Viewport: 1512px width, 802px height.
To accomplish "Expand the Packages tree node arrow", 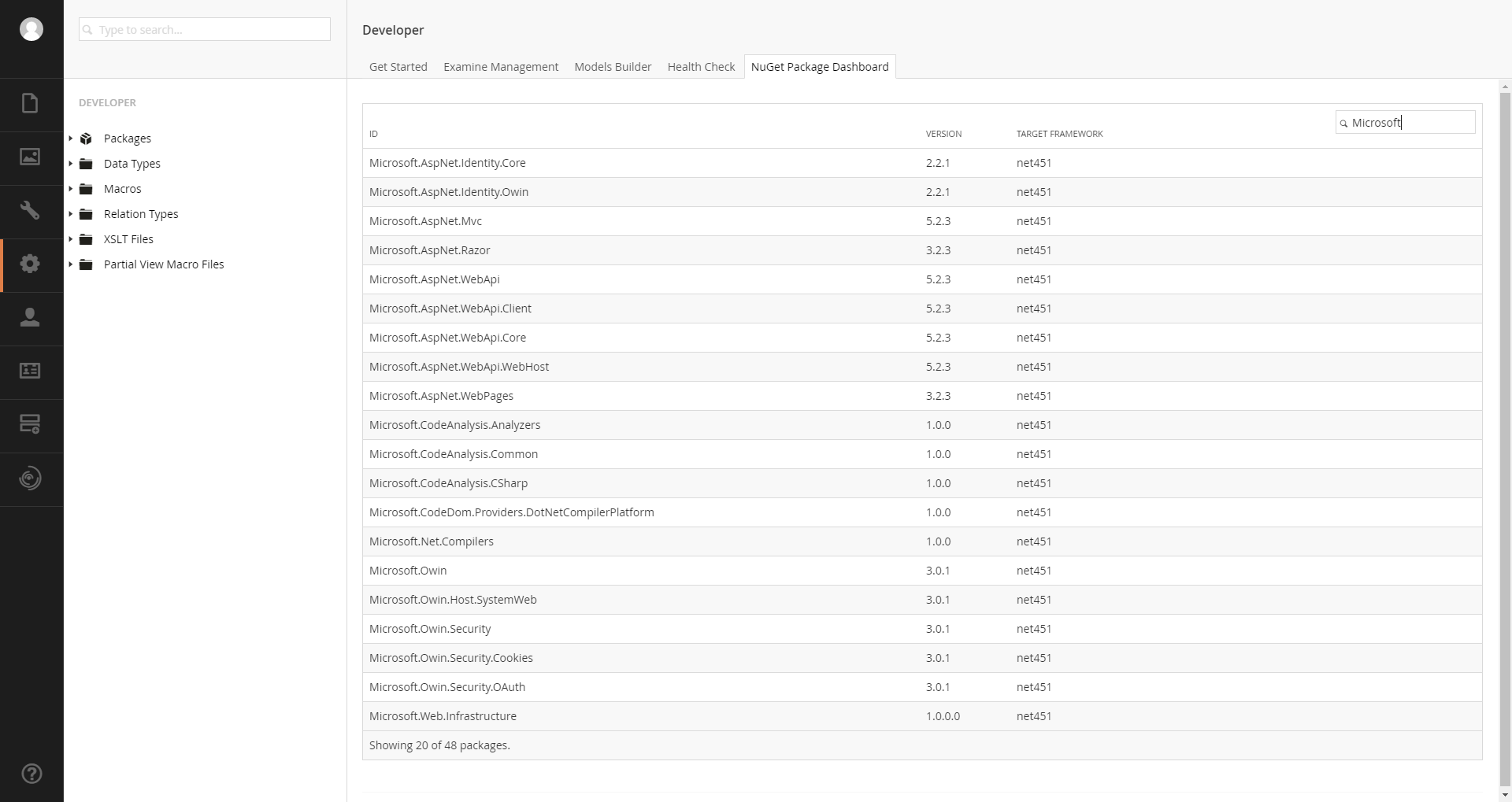I will tap(71, 139).
